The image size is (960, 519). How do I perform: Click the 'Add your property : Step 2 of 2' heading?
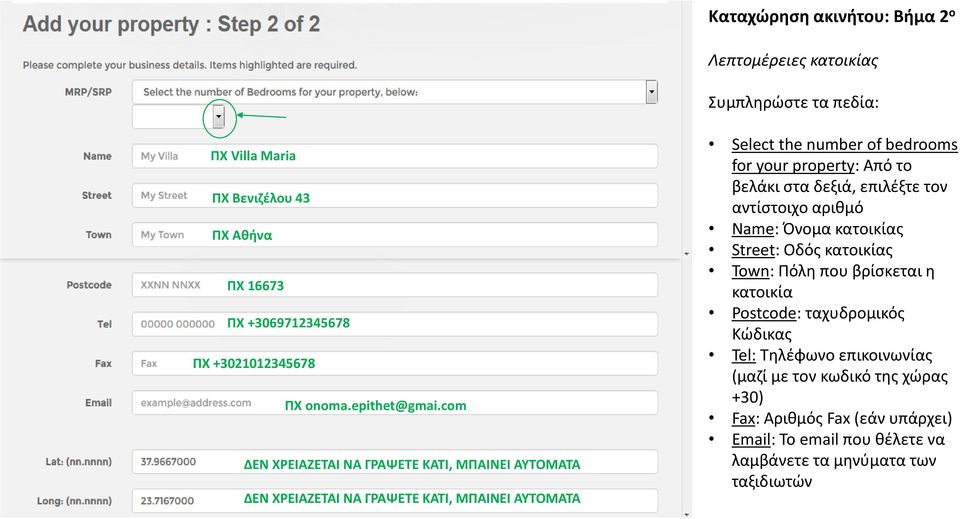point(171,24)
